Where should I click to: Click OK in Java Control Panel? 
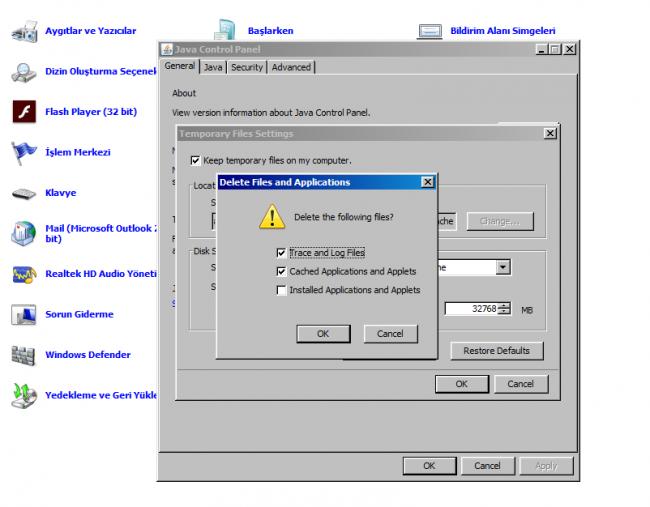(429, 466)
